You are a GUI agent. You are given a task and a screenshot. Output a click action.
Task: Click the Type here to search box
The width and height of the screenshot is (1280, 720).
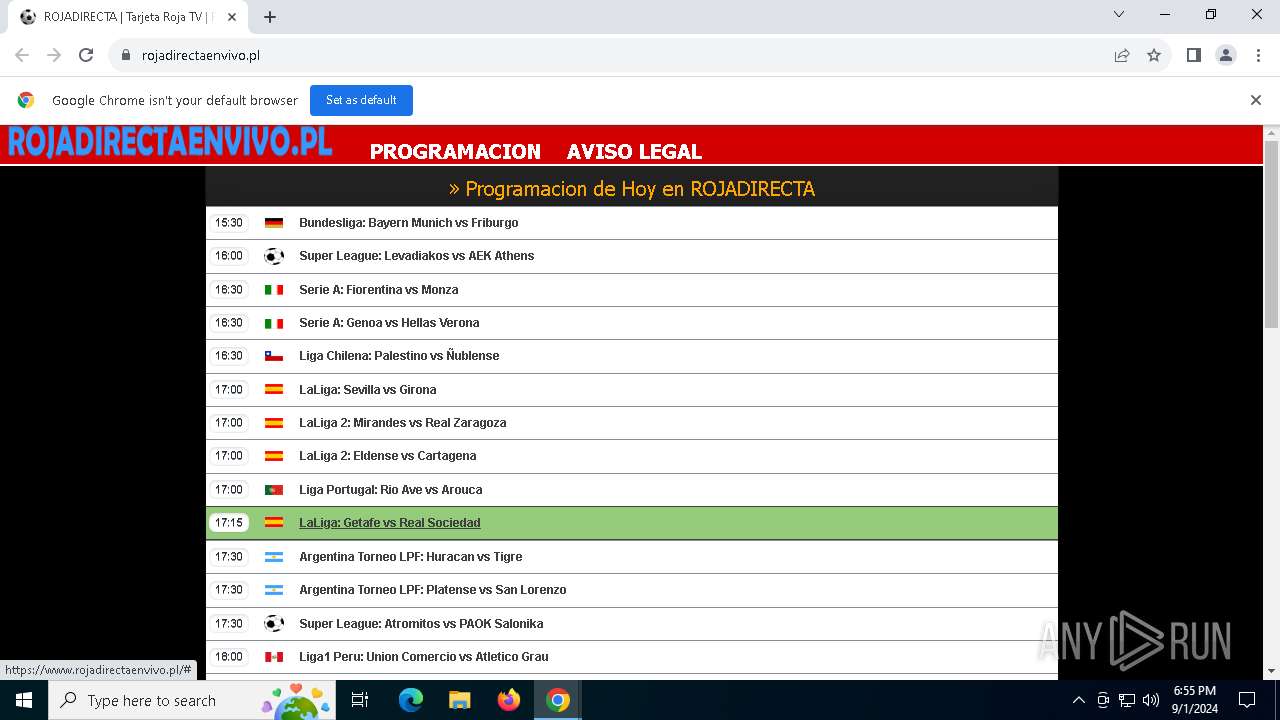(190, 700)
